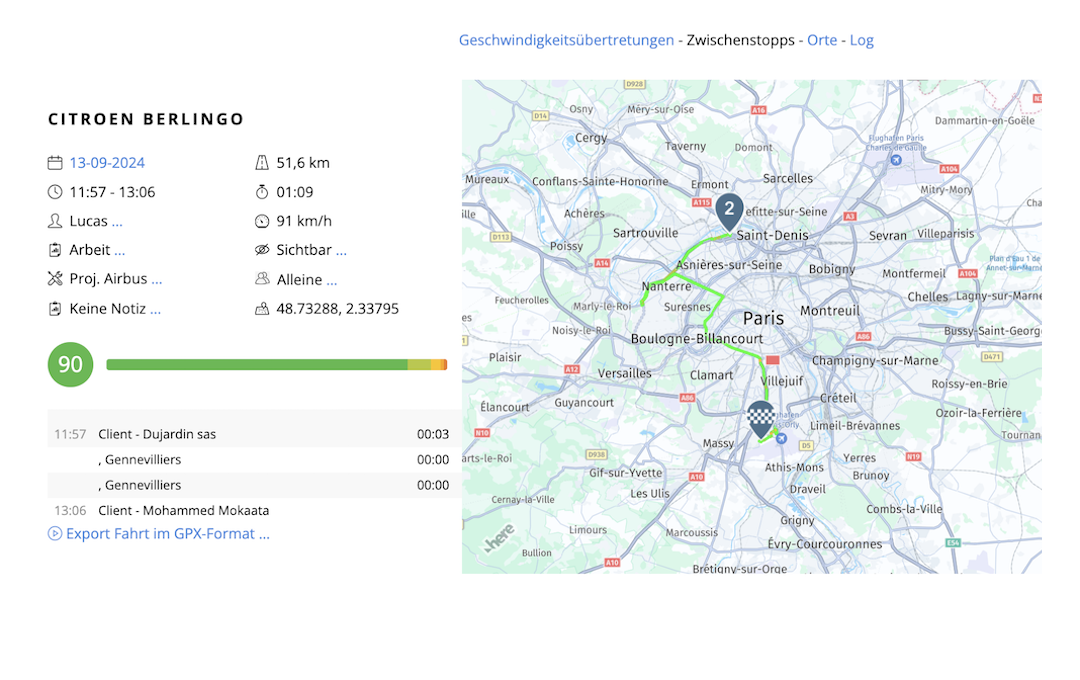This screenshot has height=680, width=1080.
Task: Click the trip time range 11:57 - 13:06
Action: pos(112,192)
